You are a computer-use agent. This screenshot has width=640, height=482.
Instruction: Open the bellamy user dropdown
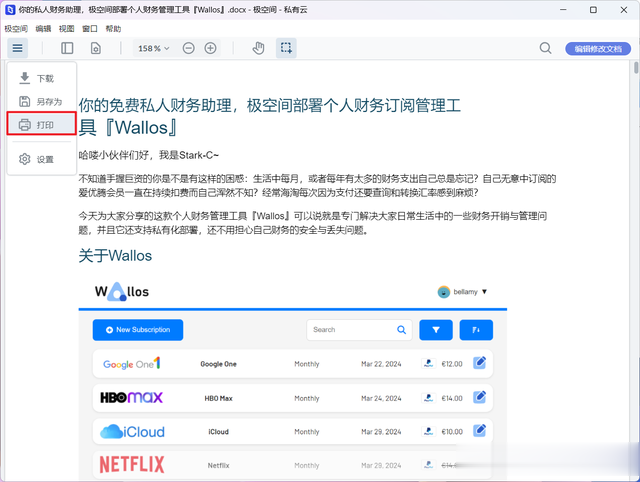[462, 292]
